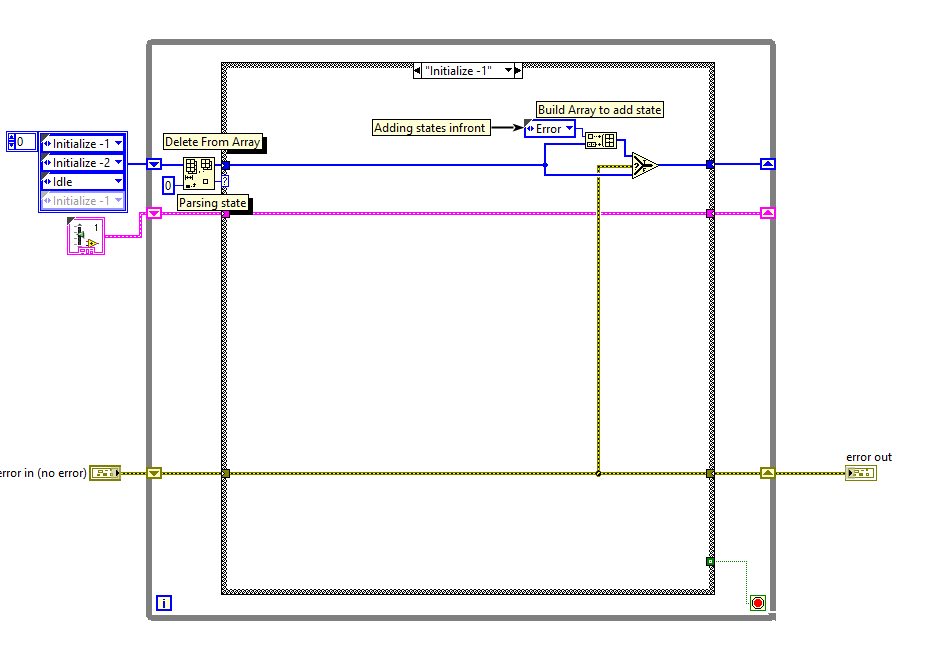The image size is (944, 651).
Task: Select the pink shift register arrow terminal
Action: tap(153, 212)
